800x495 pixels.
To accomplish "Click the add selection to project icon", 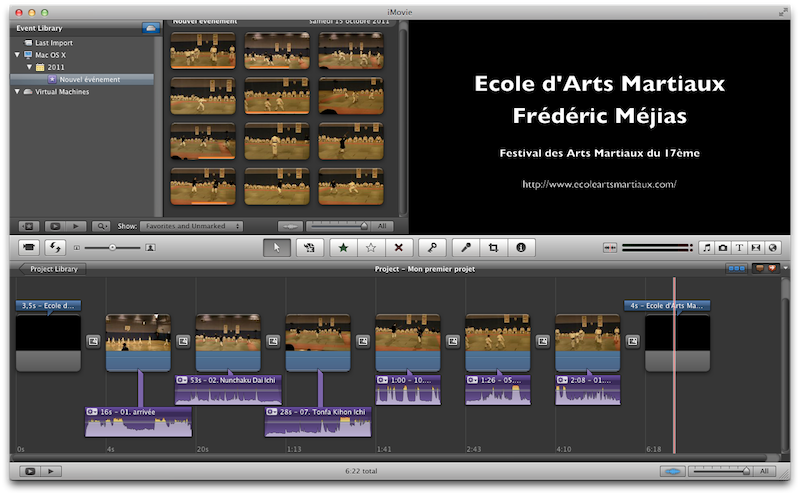I will [309, 248].
